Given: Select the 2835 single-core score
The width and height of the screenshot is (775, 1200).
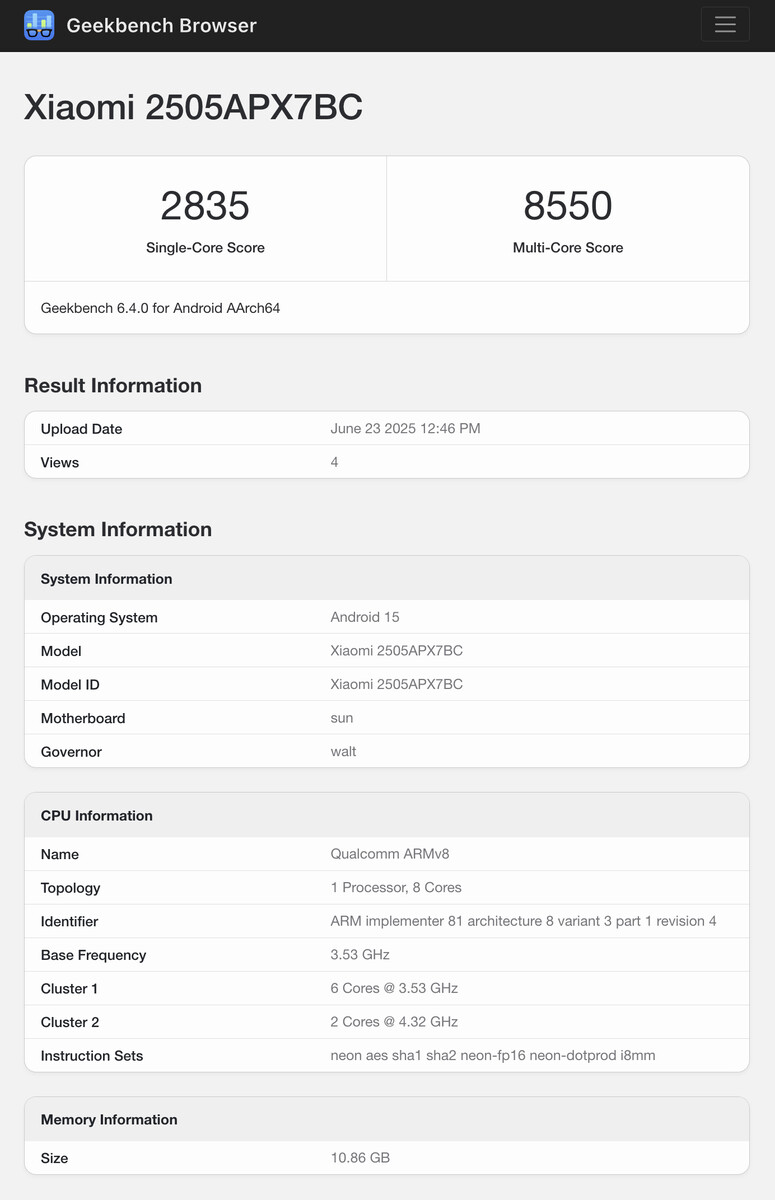Looking at the screenshot, I should coord(205,206).
